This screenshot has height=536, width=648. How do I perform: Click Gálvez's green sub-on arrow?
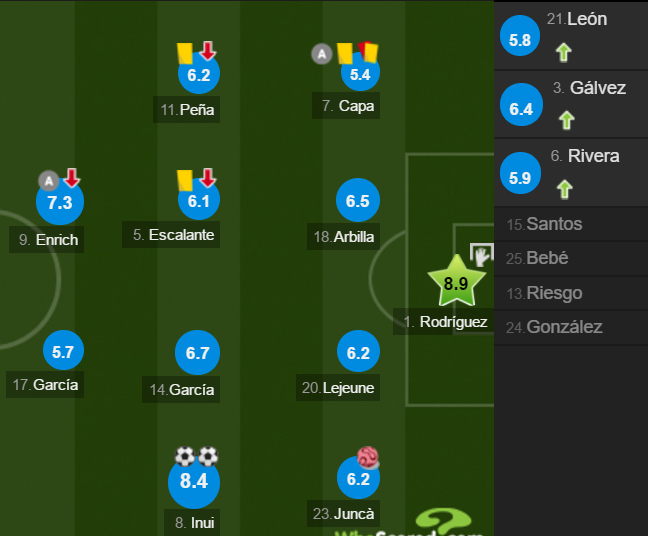(x=567, y=120)
